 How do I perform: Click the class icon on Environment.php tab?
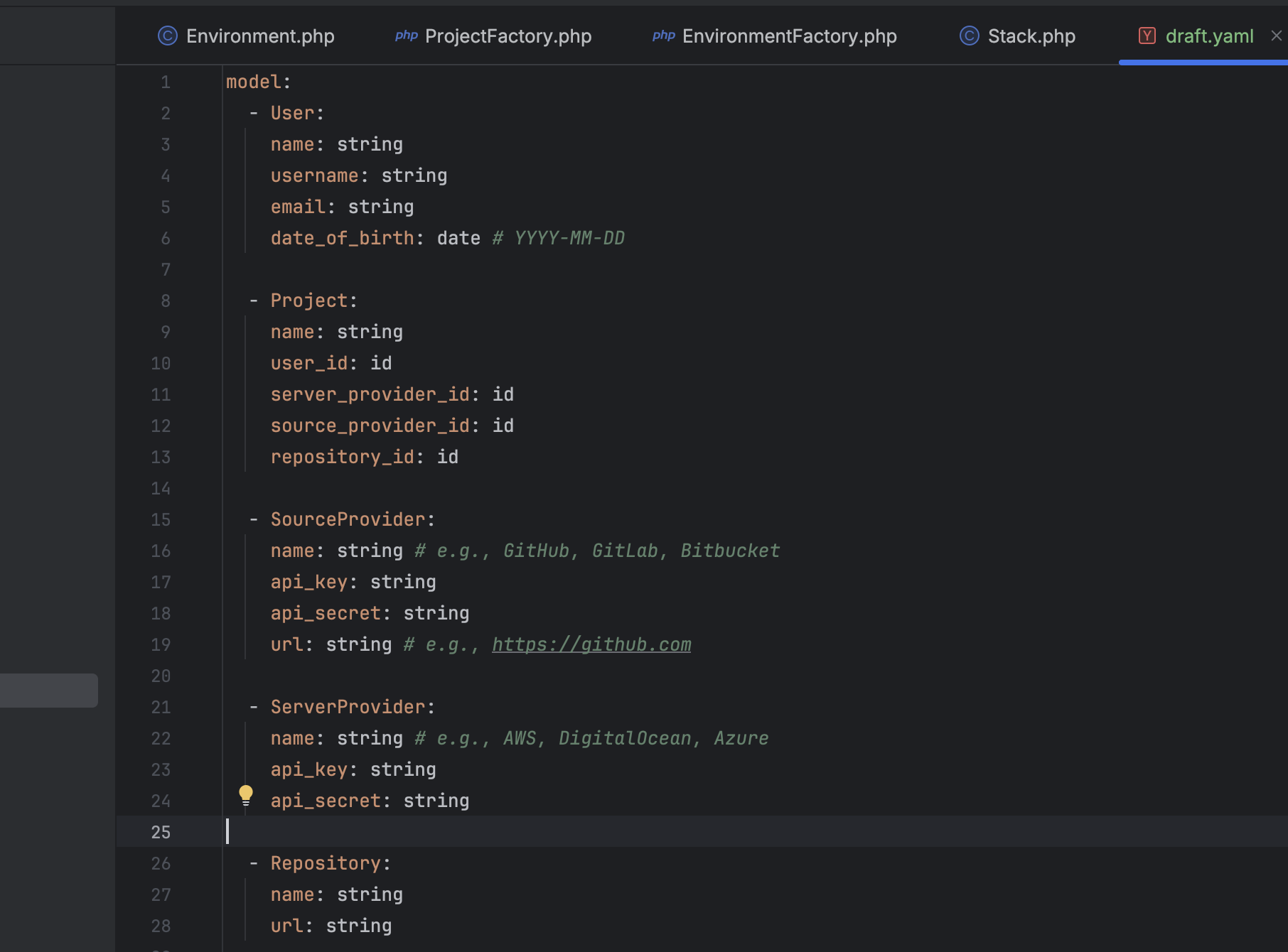[x=168, y=36]
